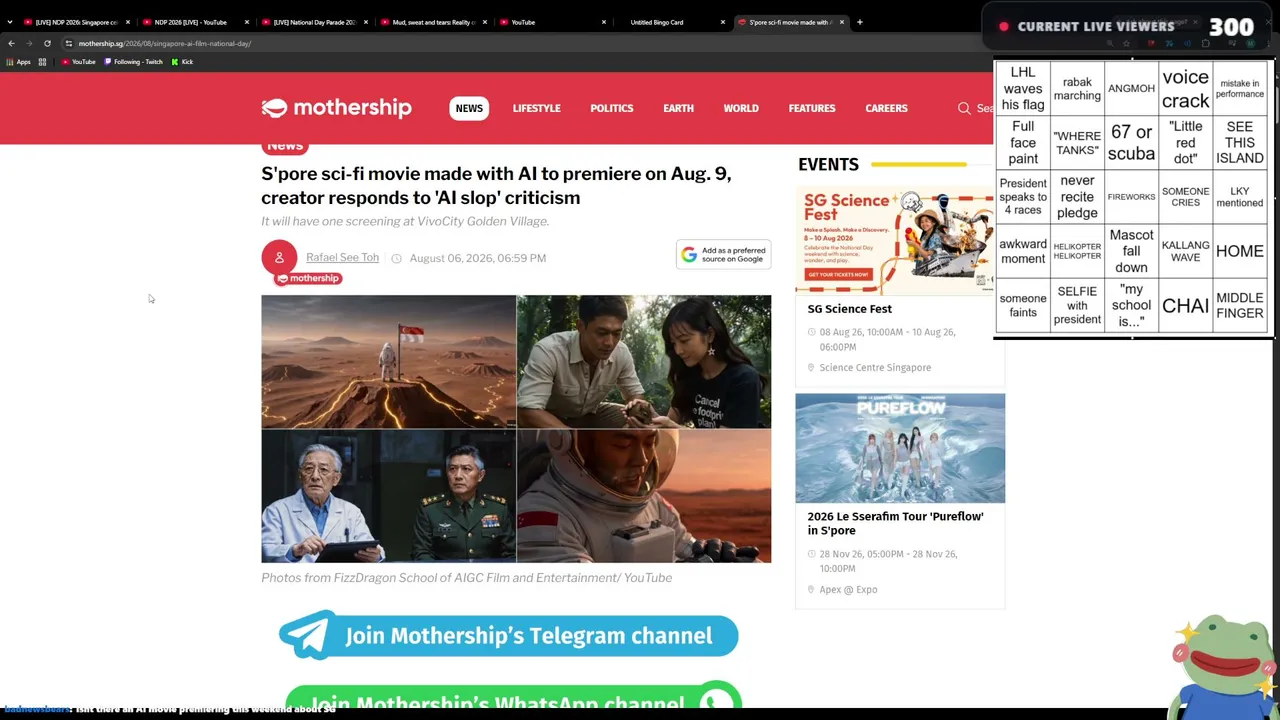Click the Science Centre Singapore location
The image size is (1280, 720).
(x=875, y=368)
